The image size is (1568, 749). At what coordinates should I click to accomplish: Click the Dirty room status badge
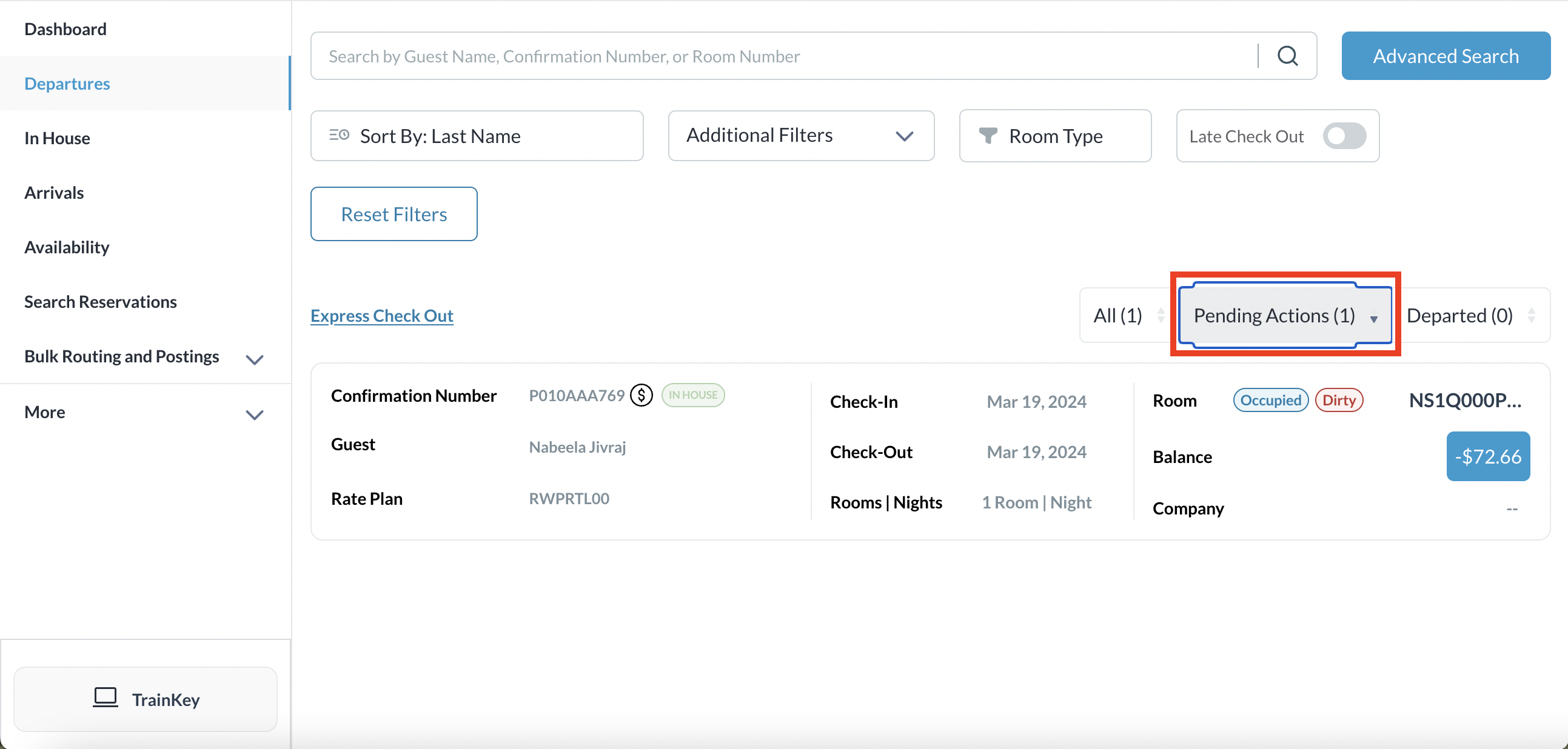1339,401
